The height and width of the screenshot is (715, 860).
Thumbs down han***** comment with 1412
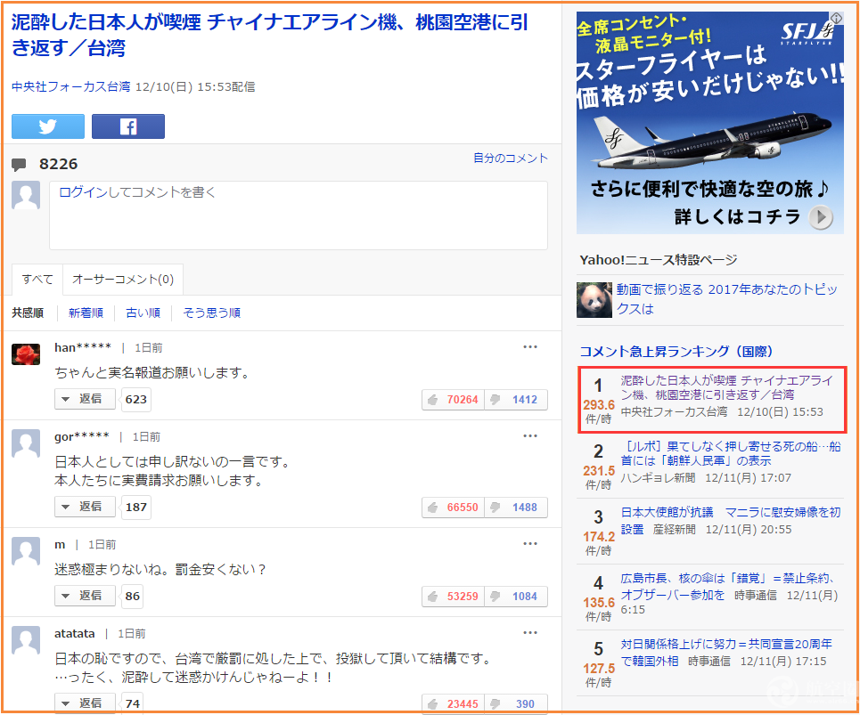coord(516,399)
